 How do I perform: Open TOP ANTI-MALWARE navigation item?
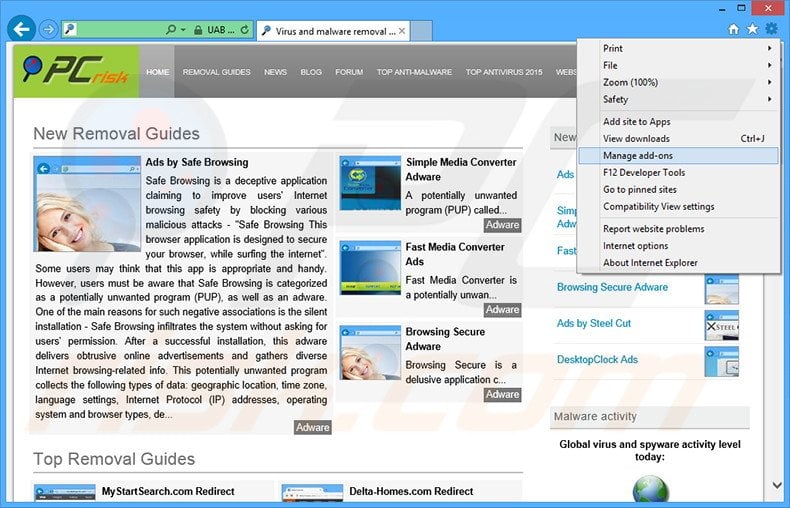(x=414, y=72)
